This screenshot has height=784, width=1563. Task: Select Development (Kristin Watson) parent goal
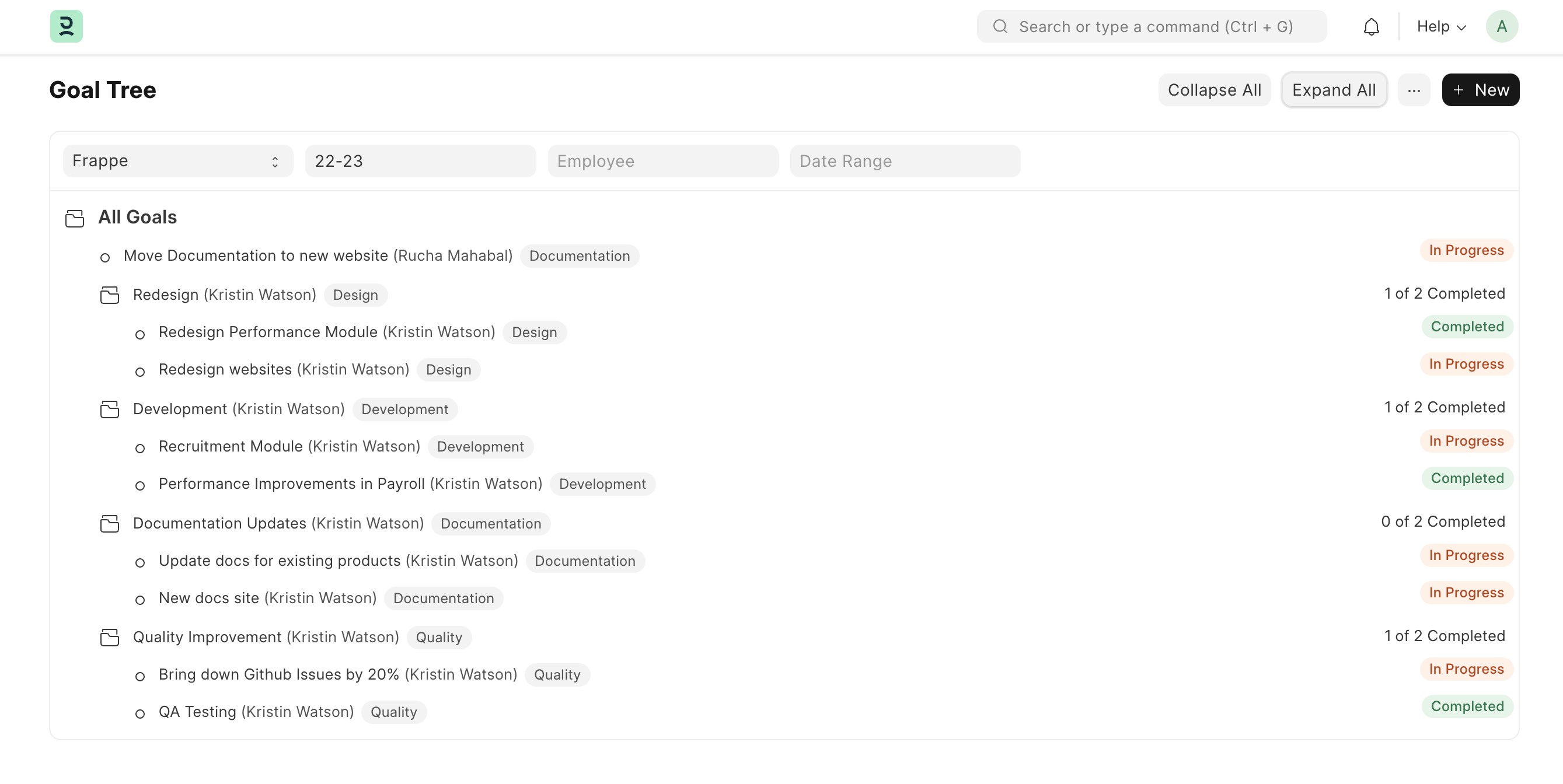(x=239, y=409)
